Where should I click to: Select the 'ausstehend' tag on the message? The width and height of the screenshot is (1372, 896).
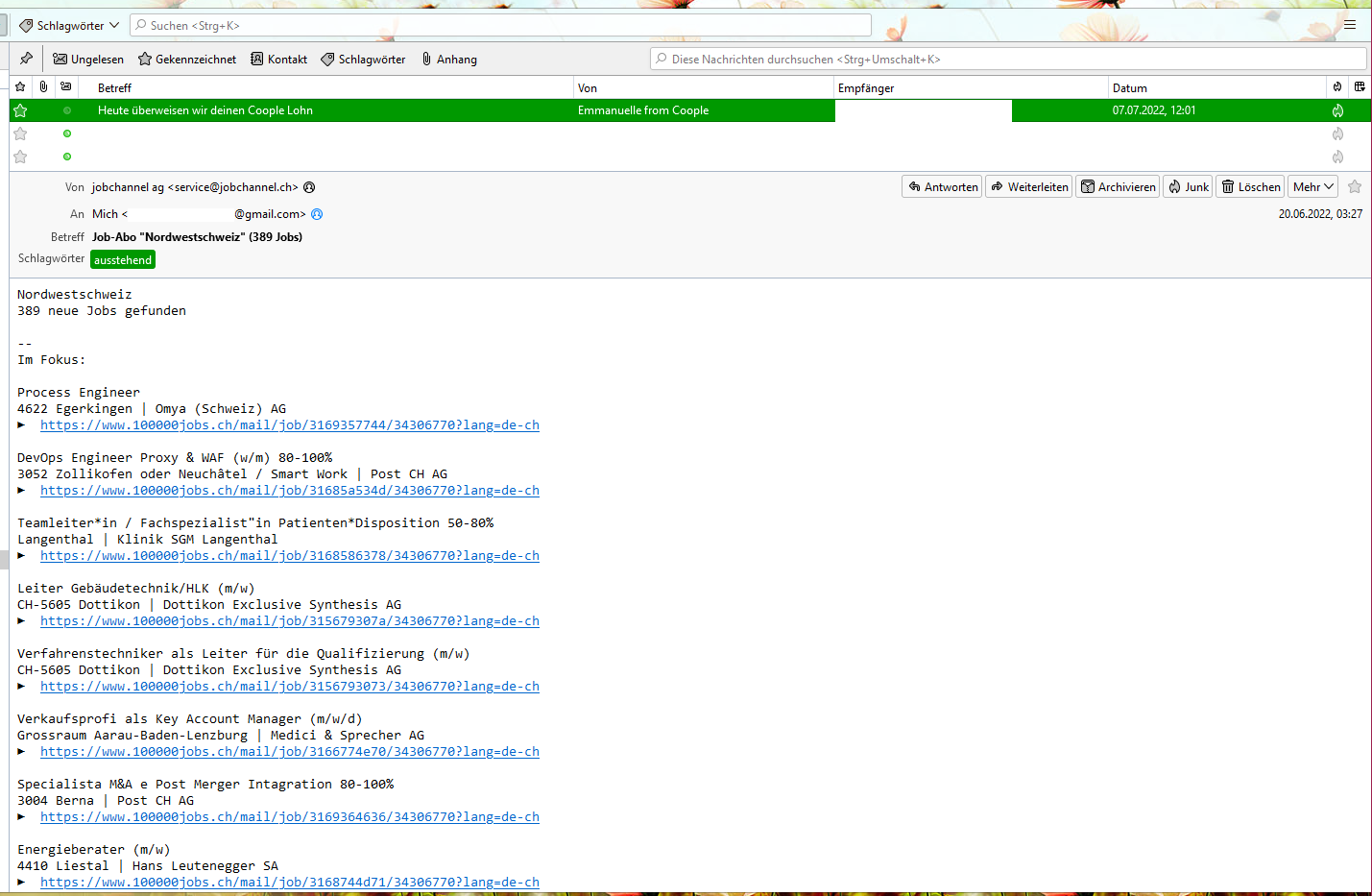(123, 260)
